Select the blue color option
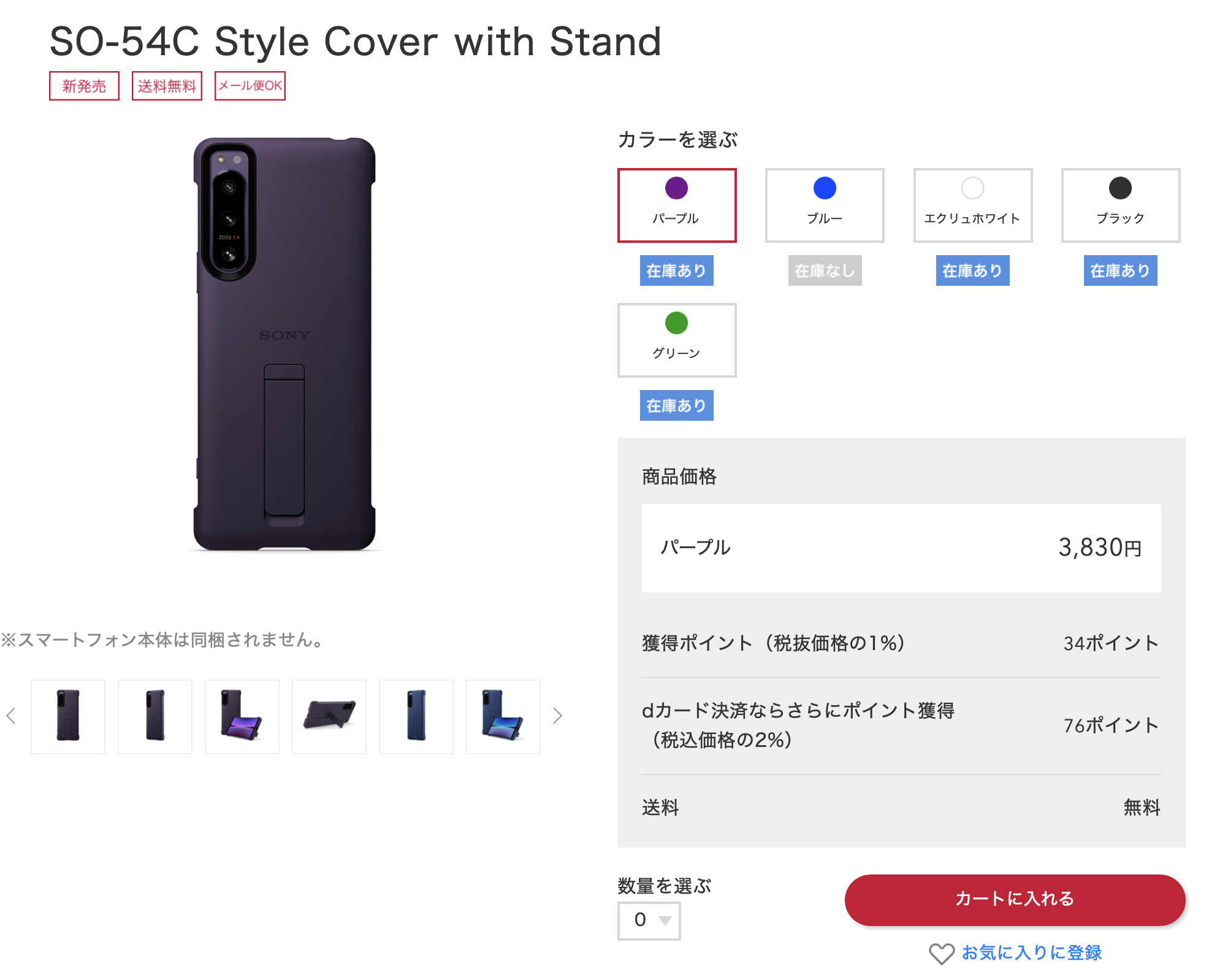Viewport: 1209px width, 980px height. click(824, 205)
